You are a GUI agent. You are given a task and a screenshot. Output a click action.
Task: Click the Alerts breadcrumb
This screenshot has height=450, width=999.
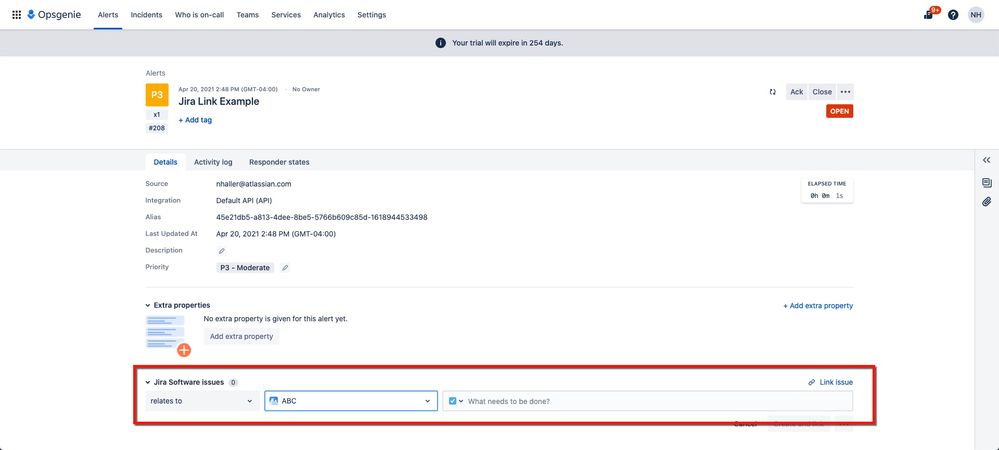[x=155, y=73]
